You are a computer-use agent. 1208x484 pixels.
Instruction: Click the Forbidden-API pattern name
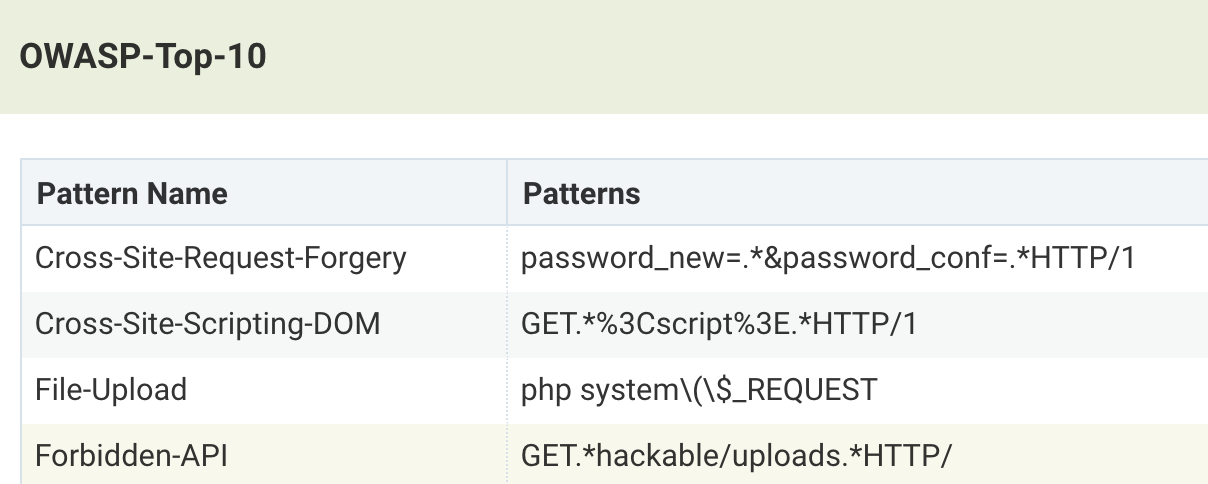pyautogui.click(x=131, y=456)
